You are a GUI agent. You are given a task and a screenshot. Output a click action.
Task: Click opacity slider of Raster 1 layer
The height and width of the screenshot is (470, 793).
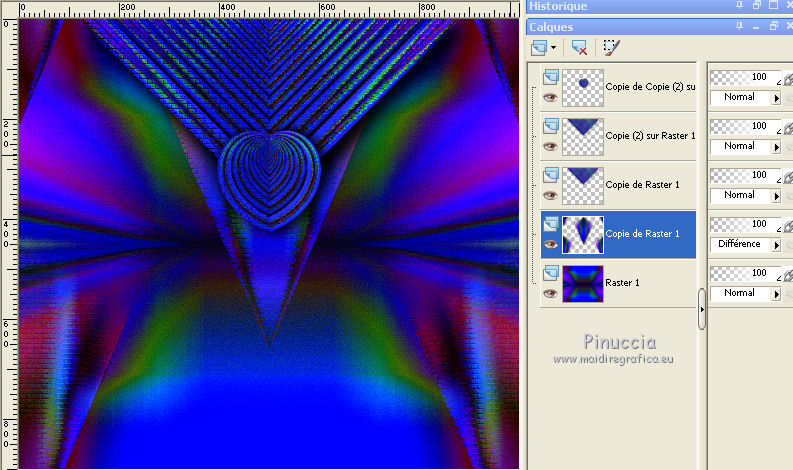(745, 273)
